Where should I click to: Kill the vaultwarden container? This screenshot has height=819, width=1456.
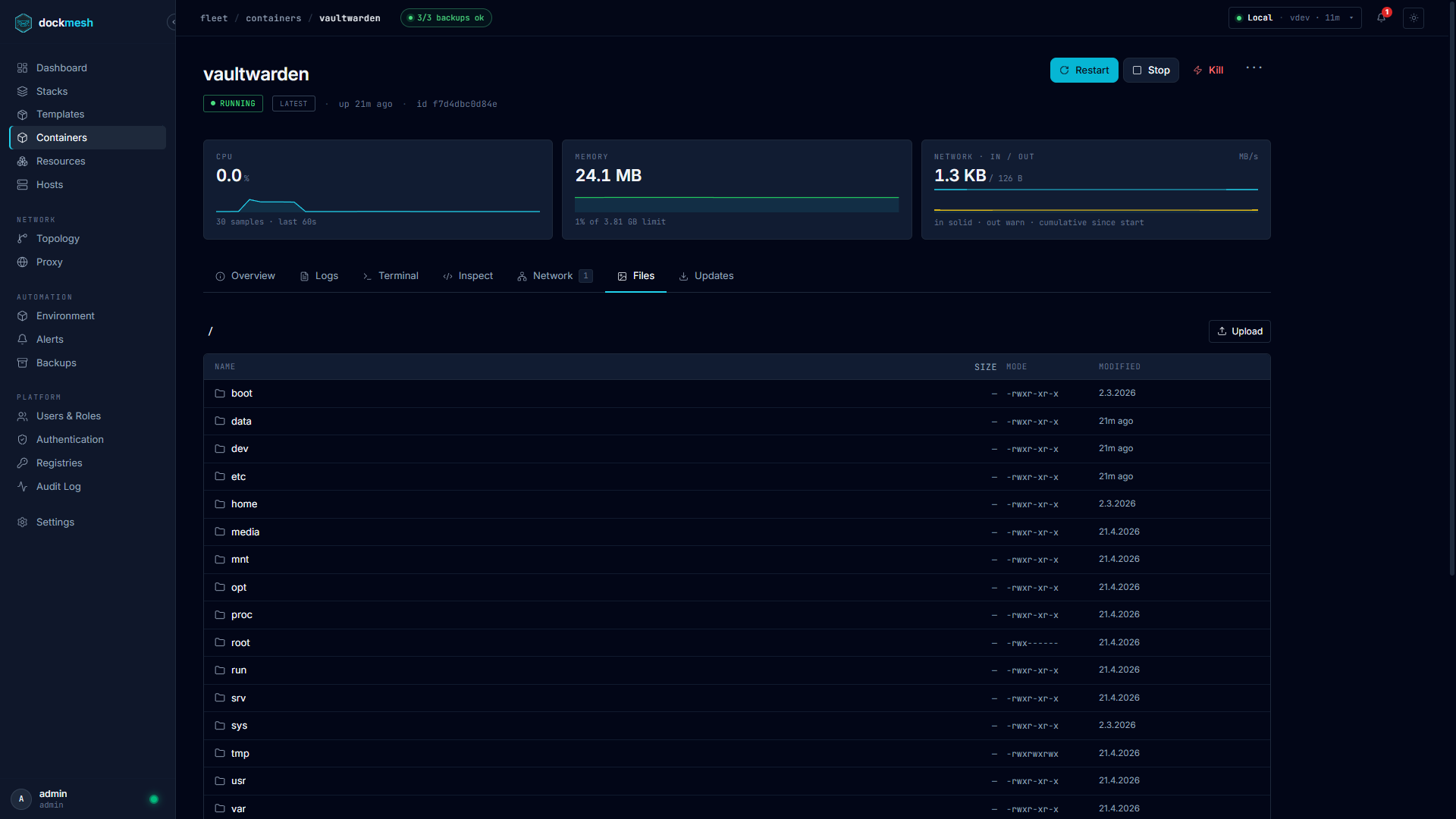[1208, 70]
